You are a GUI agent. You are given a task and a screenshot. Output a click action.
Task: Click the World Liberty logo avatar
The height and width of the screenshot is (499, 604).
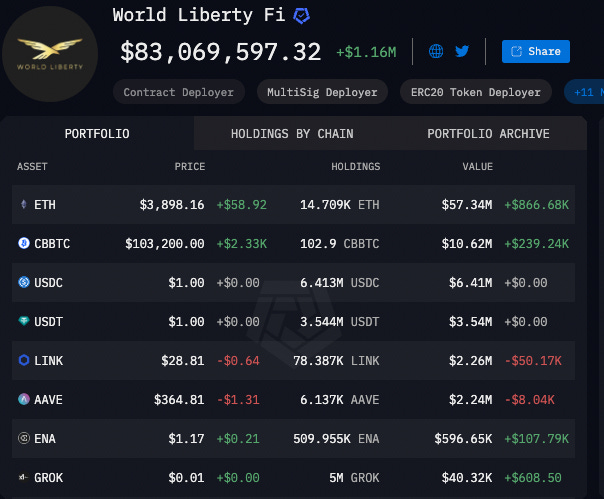50,54
